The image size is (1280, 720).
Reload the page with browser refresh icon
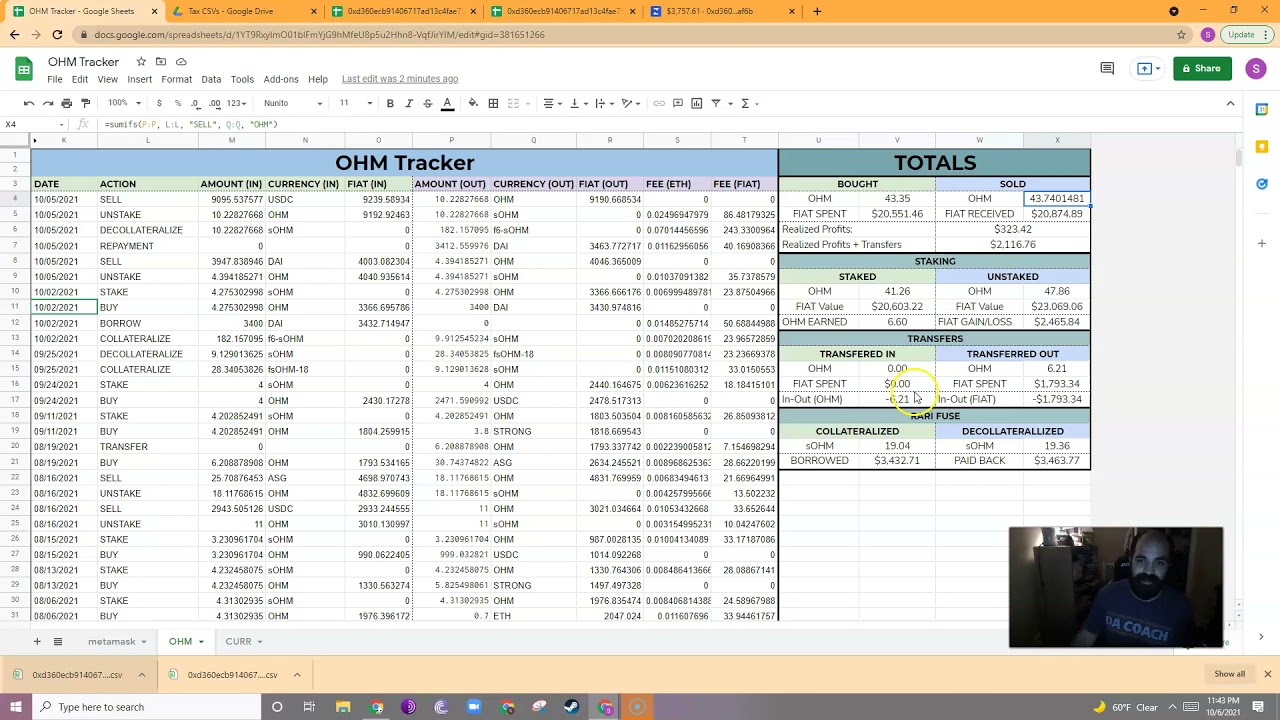click(57, 34)
